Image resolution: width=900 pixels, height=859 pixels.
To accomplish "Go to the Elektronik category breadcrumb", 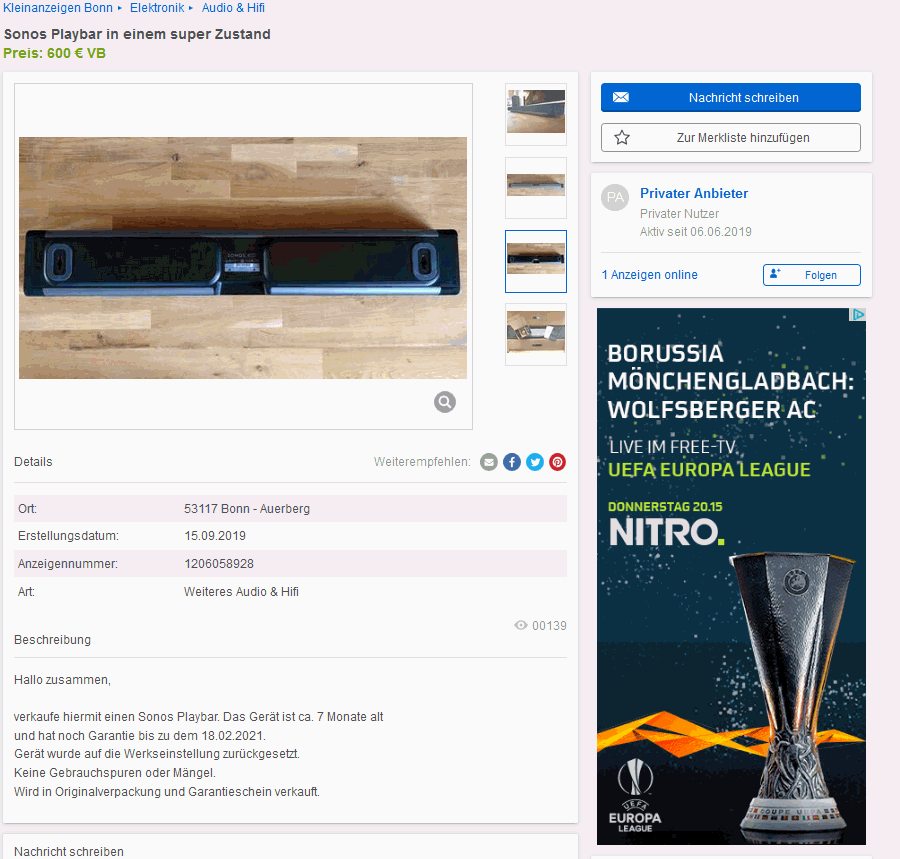I will pos(157,8).
